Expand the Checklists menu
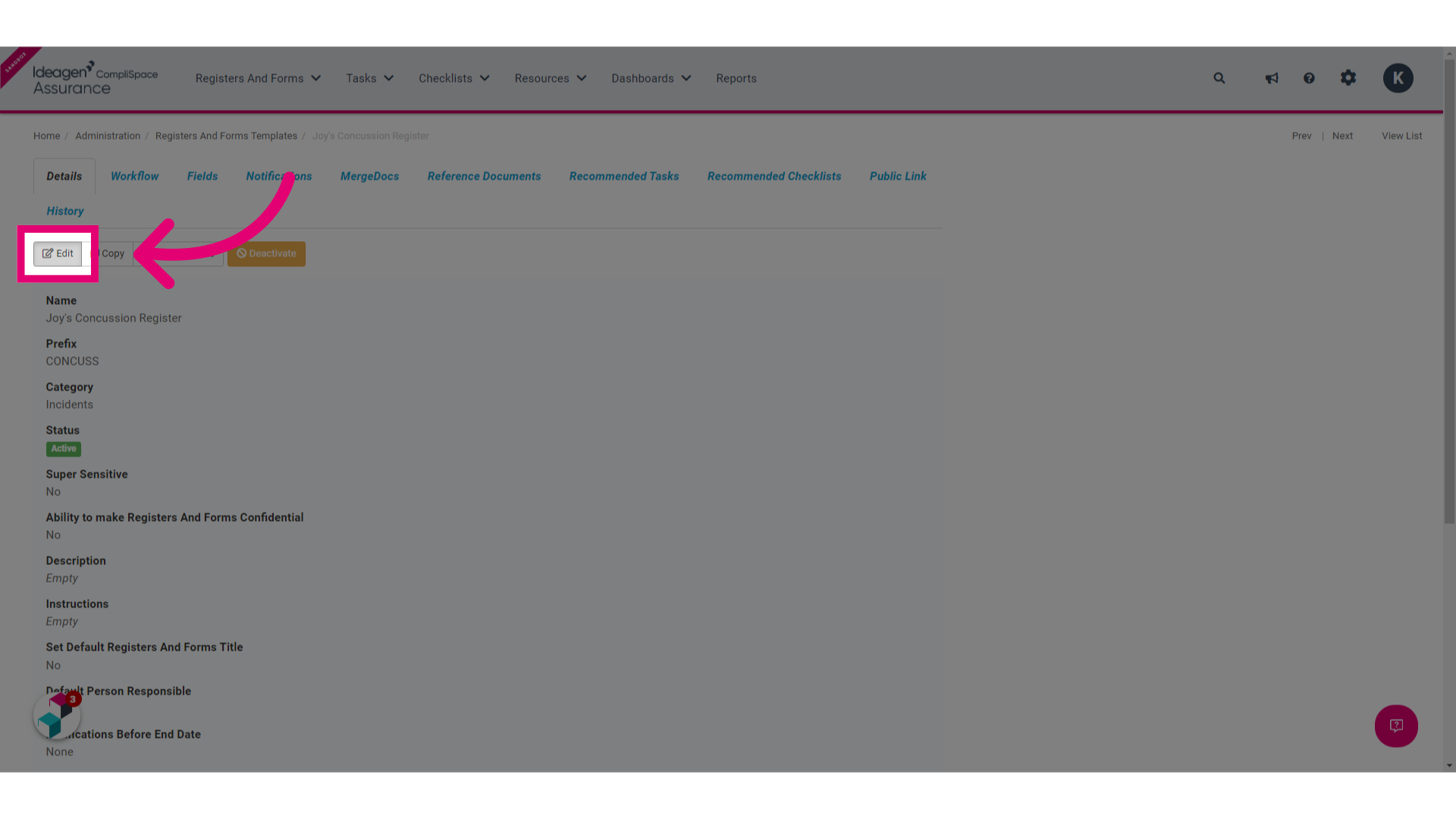1456x819 pixels. coord(453,78)
